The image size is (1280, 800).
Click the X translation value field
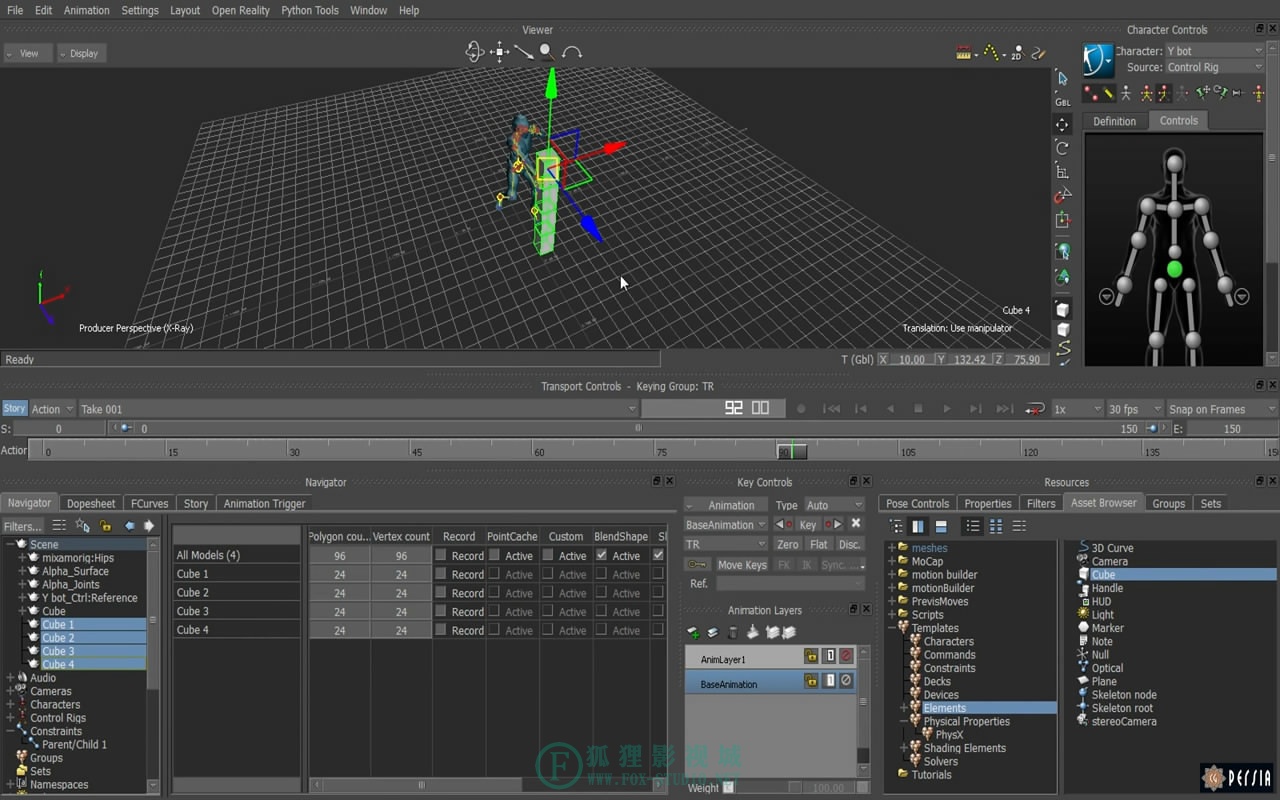911,359
